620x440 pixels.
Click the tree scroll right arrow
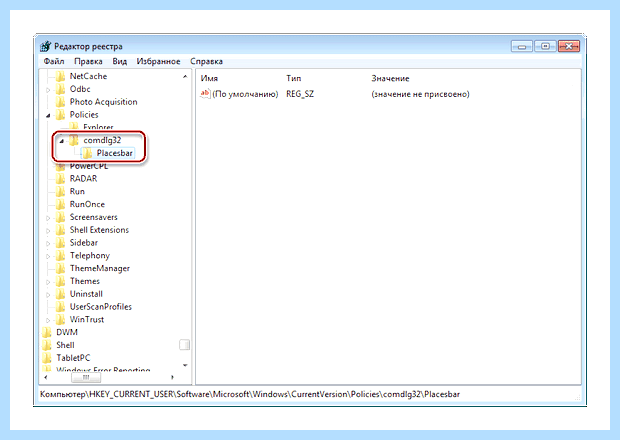click(172, 378)
